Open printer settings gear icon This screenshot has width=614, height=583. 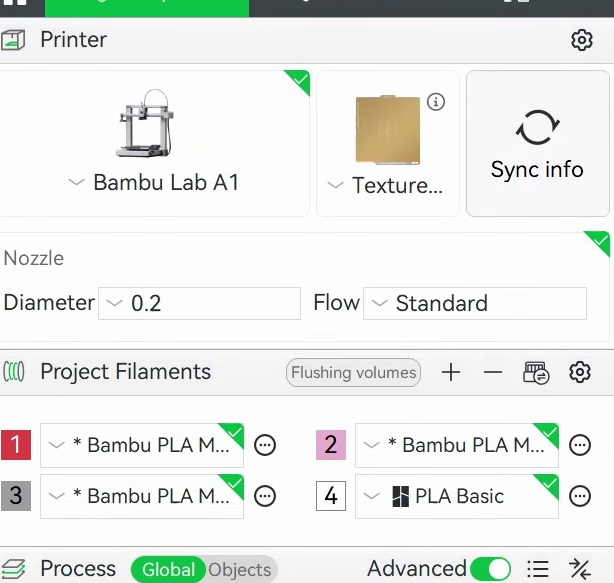(581, 40)
